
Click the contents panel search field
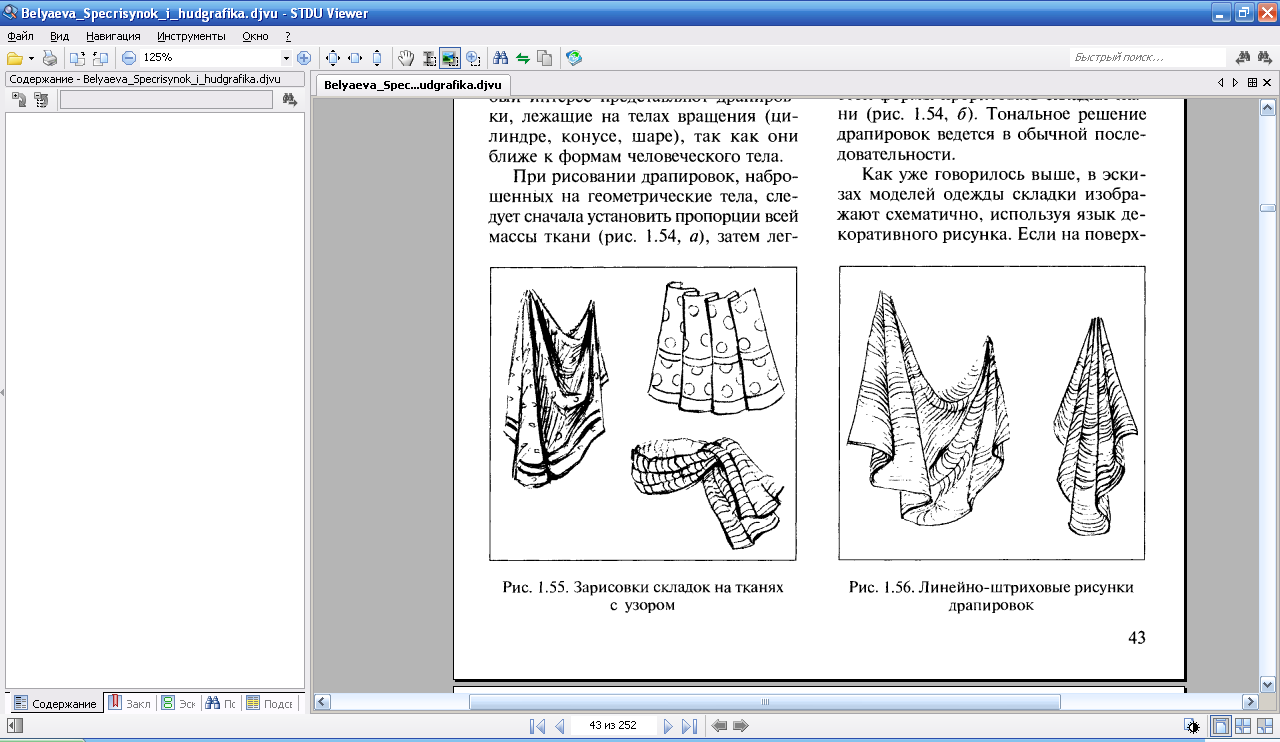(167, 99)
